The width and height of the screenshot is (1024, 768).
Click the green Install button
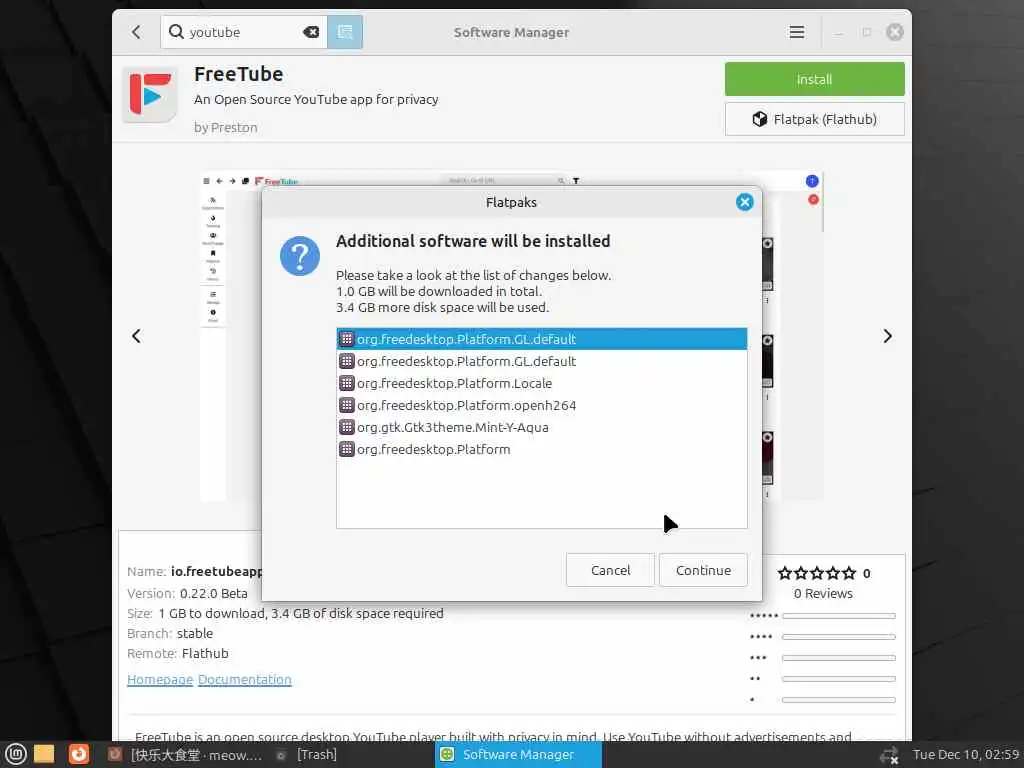814,79
